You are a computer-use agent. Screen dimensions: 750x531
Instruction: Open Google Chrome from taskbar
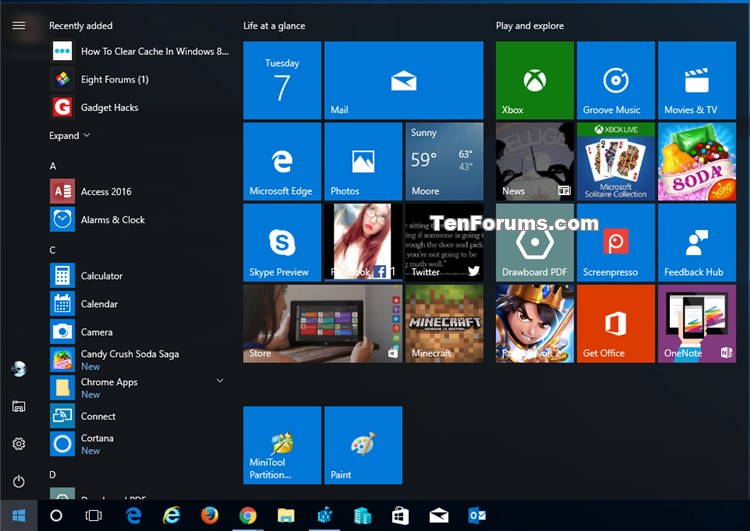(248, 515)
